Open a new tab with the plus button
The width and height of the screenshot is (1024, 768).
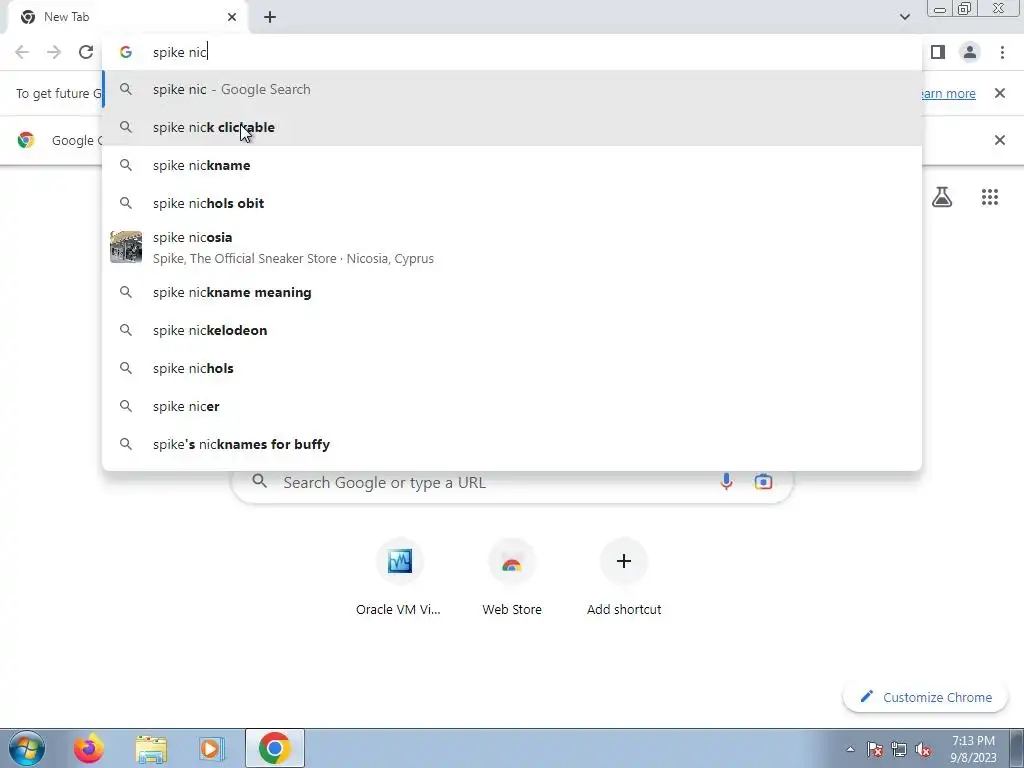pos(270,17)
